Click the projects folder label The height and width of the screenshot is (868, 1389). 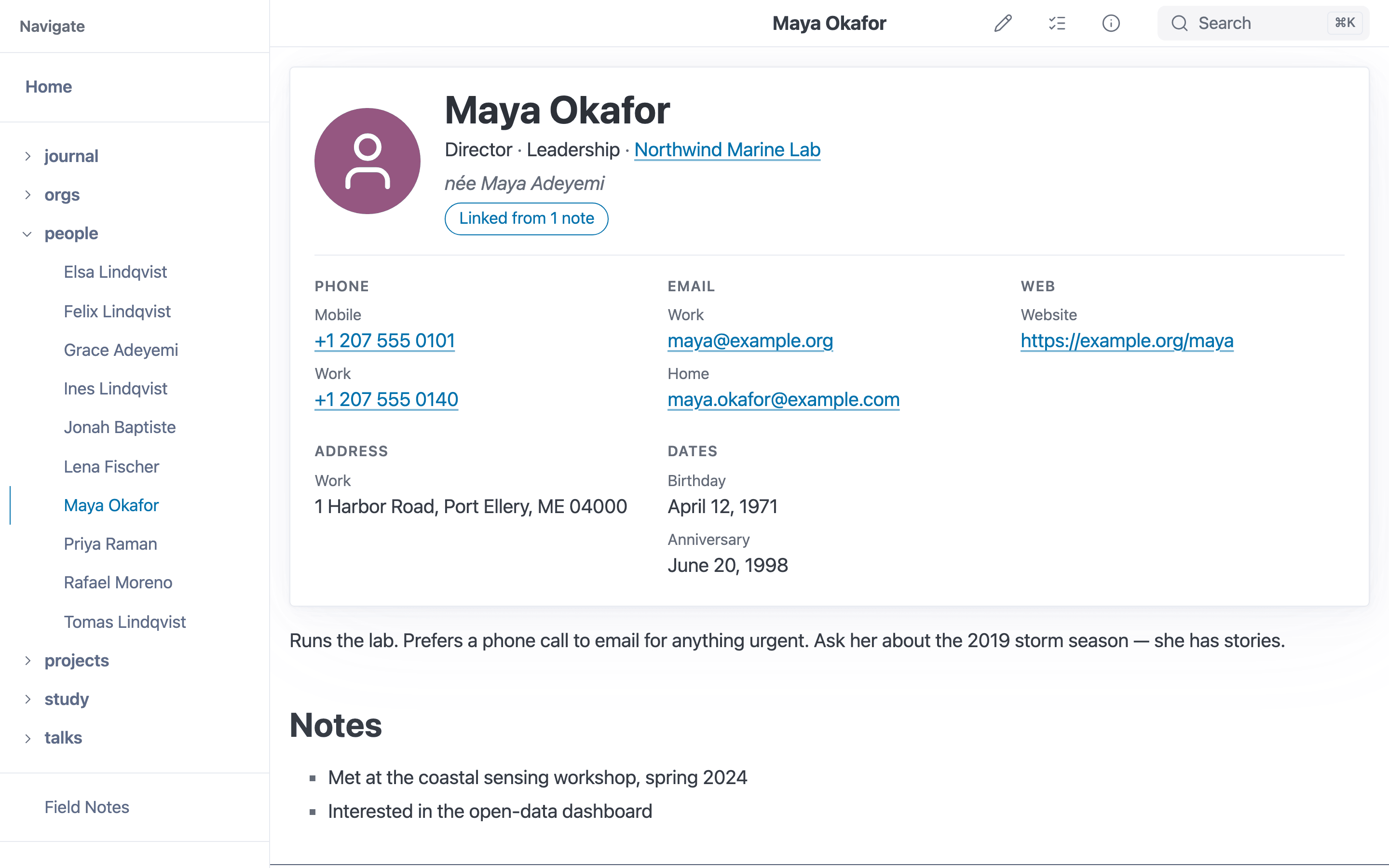pyautogui.click(x=77, y=660)
